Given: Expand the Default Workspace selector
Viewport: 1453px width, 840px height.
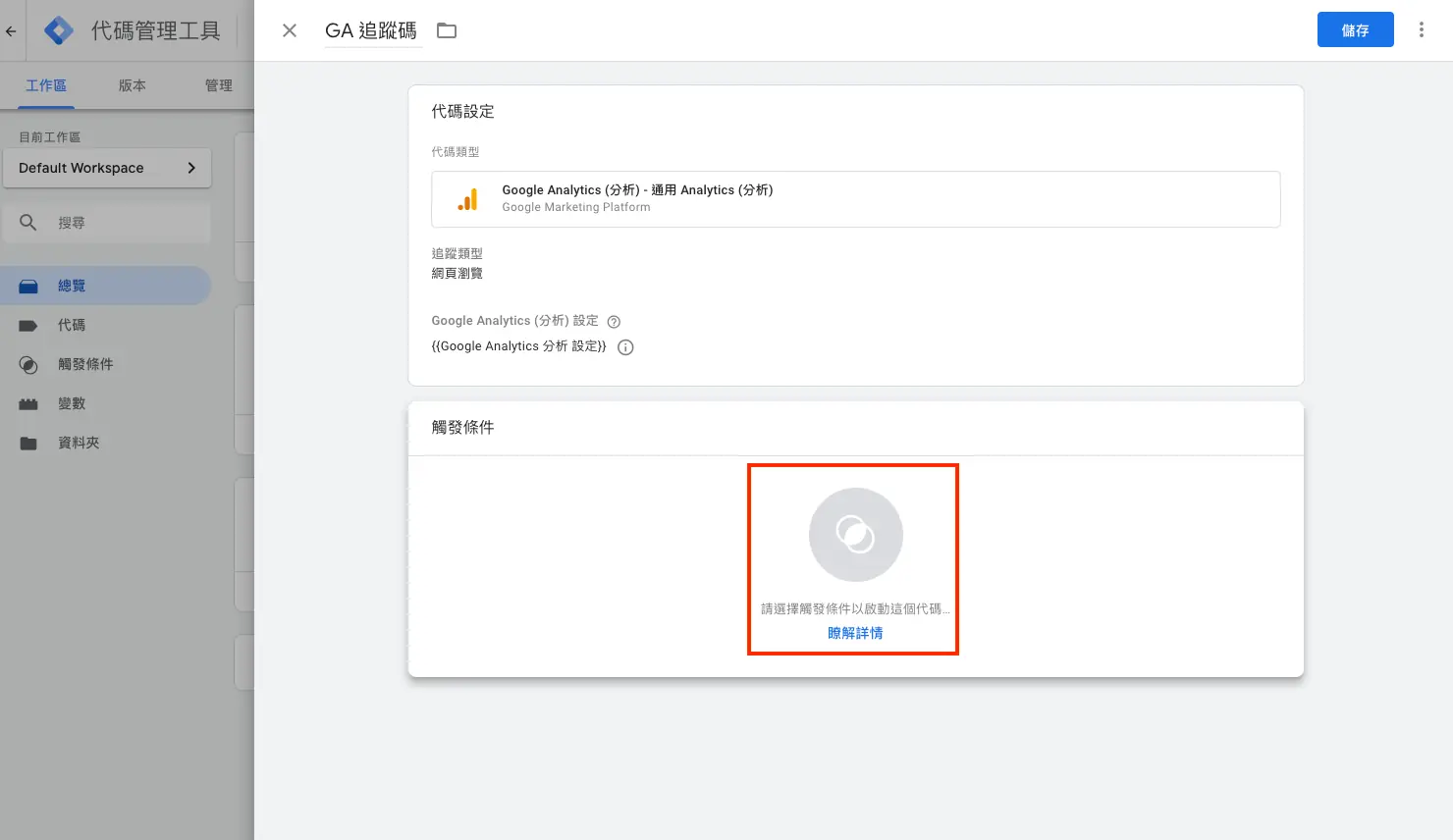Looking at the screenshot, I should tap(107, 168).
